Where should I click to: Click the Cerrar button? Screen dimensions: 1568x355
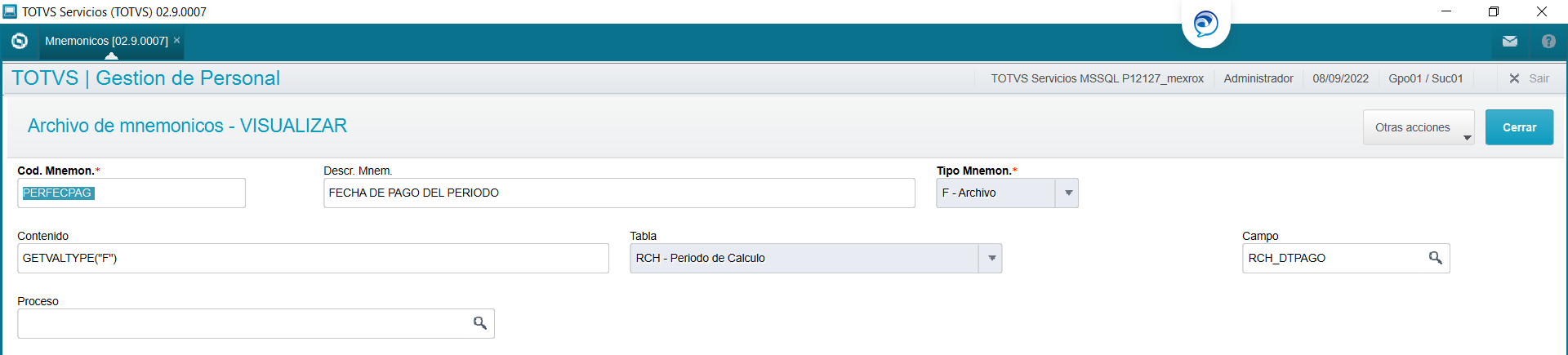(x=1519, y=127)
